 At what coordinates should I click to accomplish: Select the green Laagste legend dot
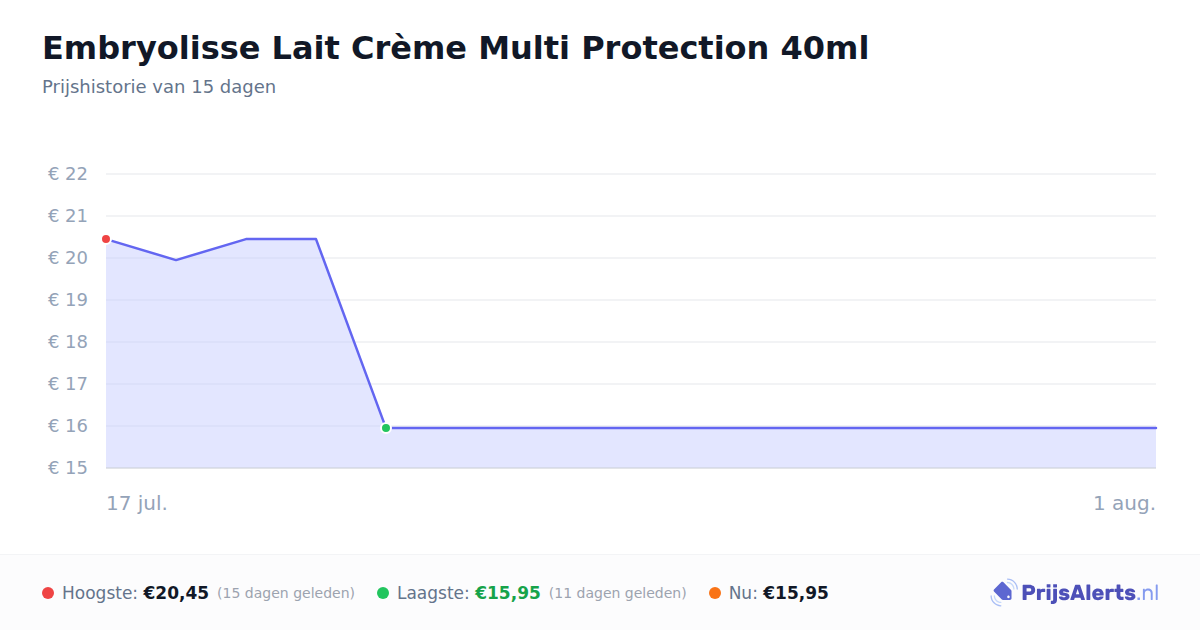(x=383, y=593)
